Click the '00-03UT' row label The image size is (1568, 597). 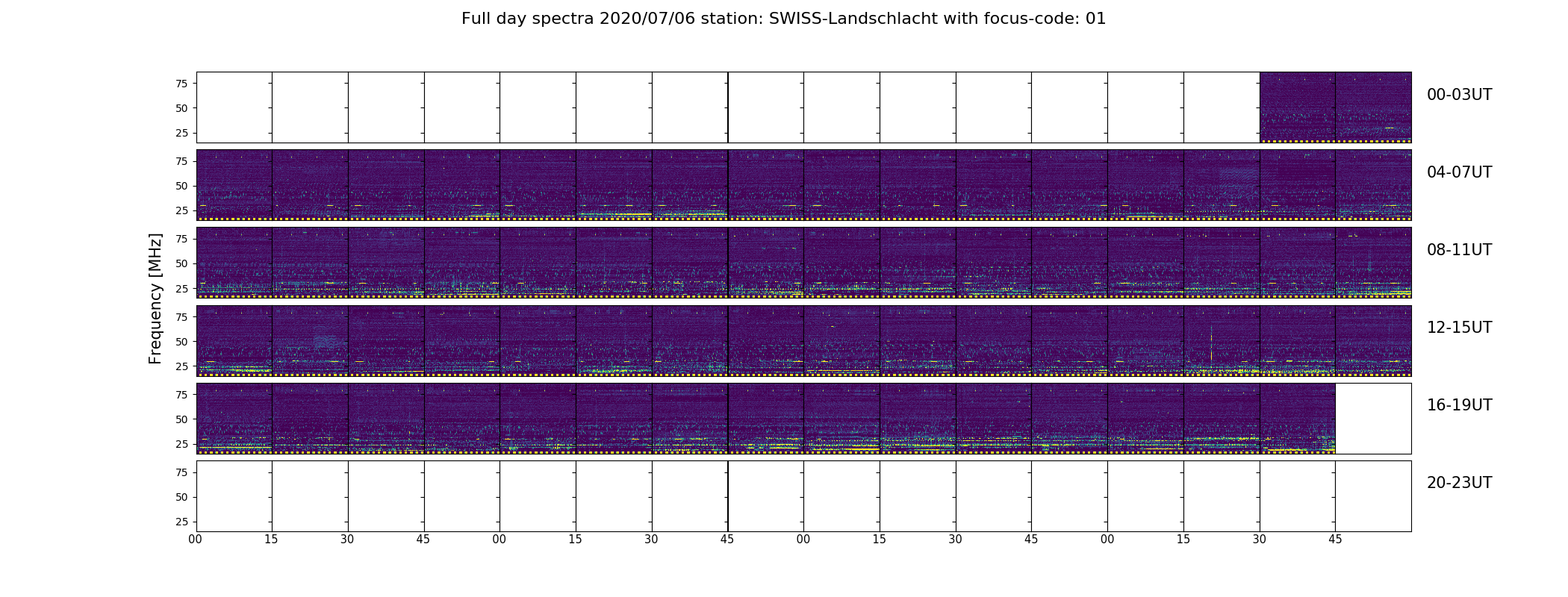click(x=1459, y=95)
